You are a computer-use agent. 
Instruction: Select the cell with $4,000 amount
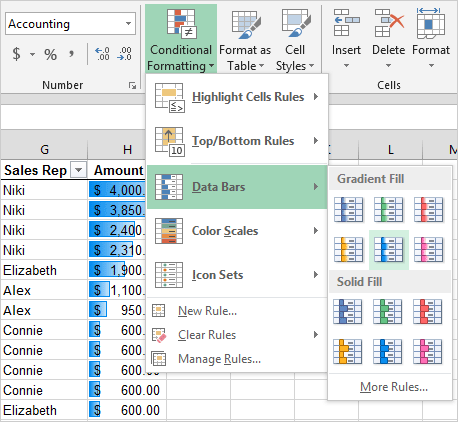tap(117, 190)
